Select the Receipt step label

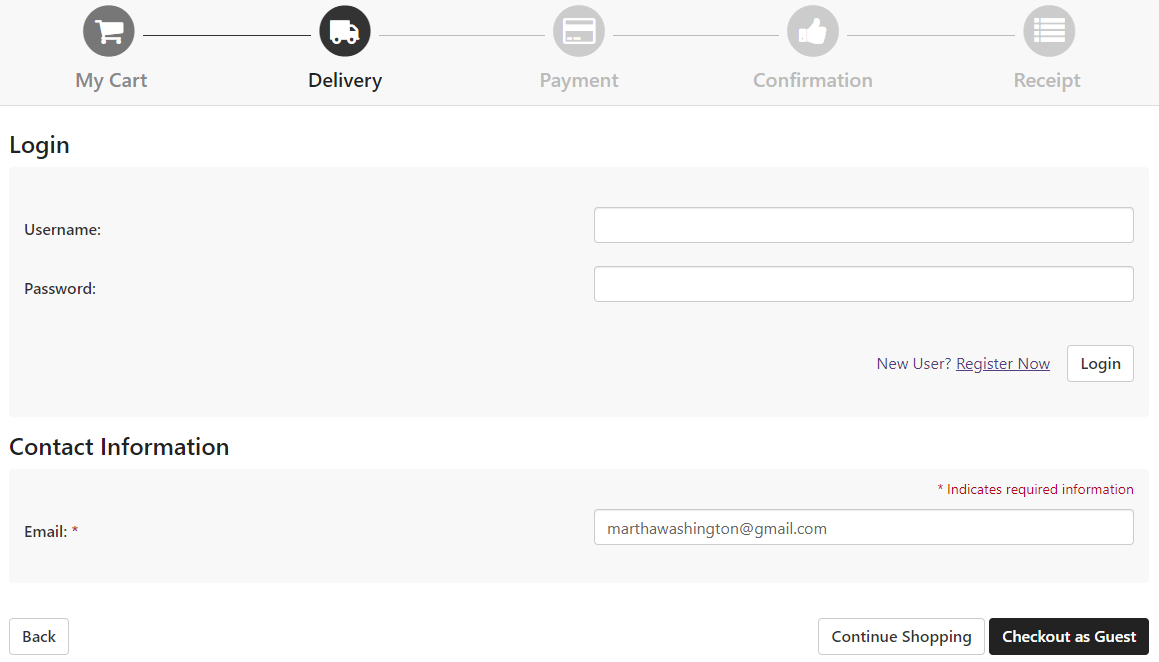click(1047, 81)
